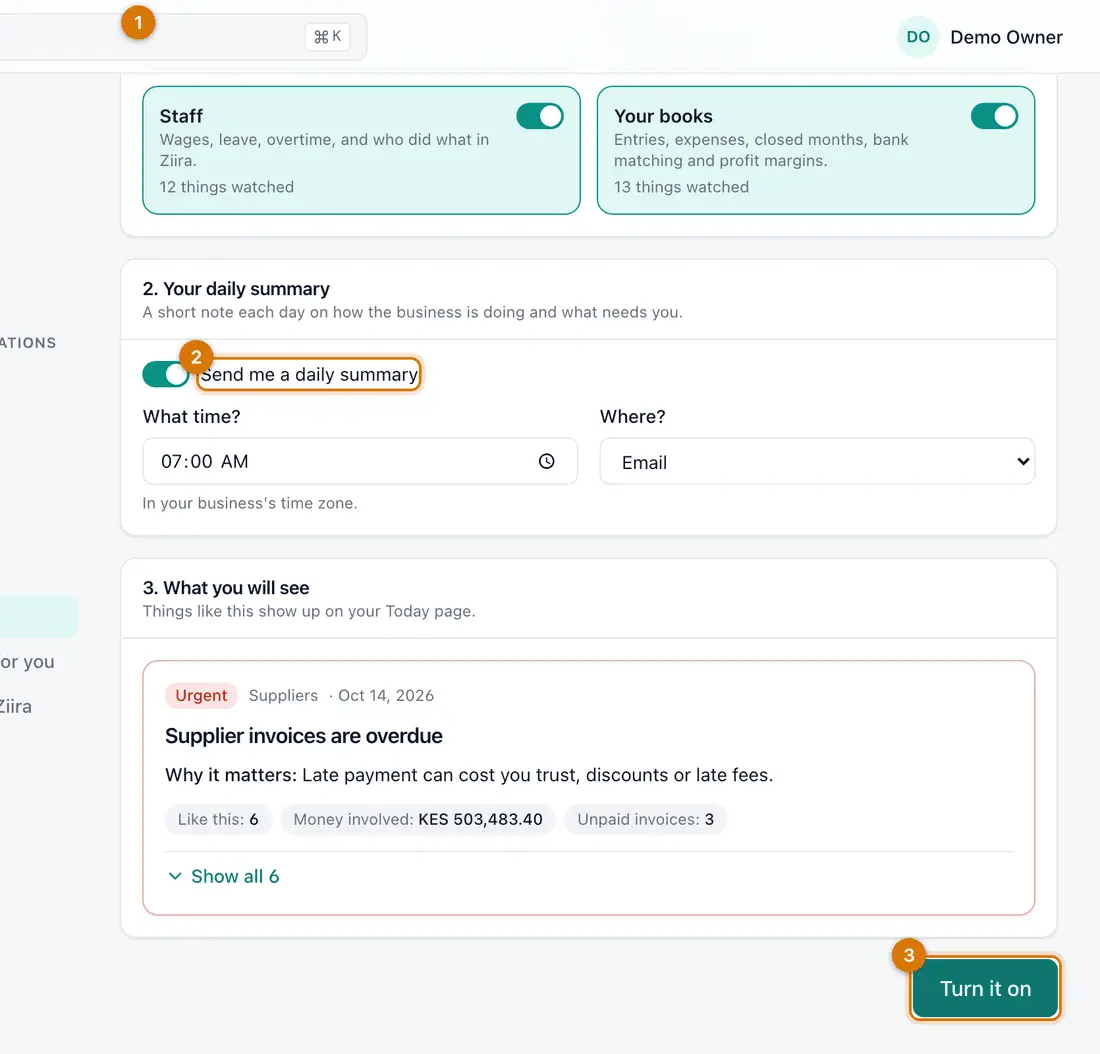Click the 3. What you will see heading

click(226, 587)
